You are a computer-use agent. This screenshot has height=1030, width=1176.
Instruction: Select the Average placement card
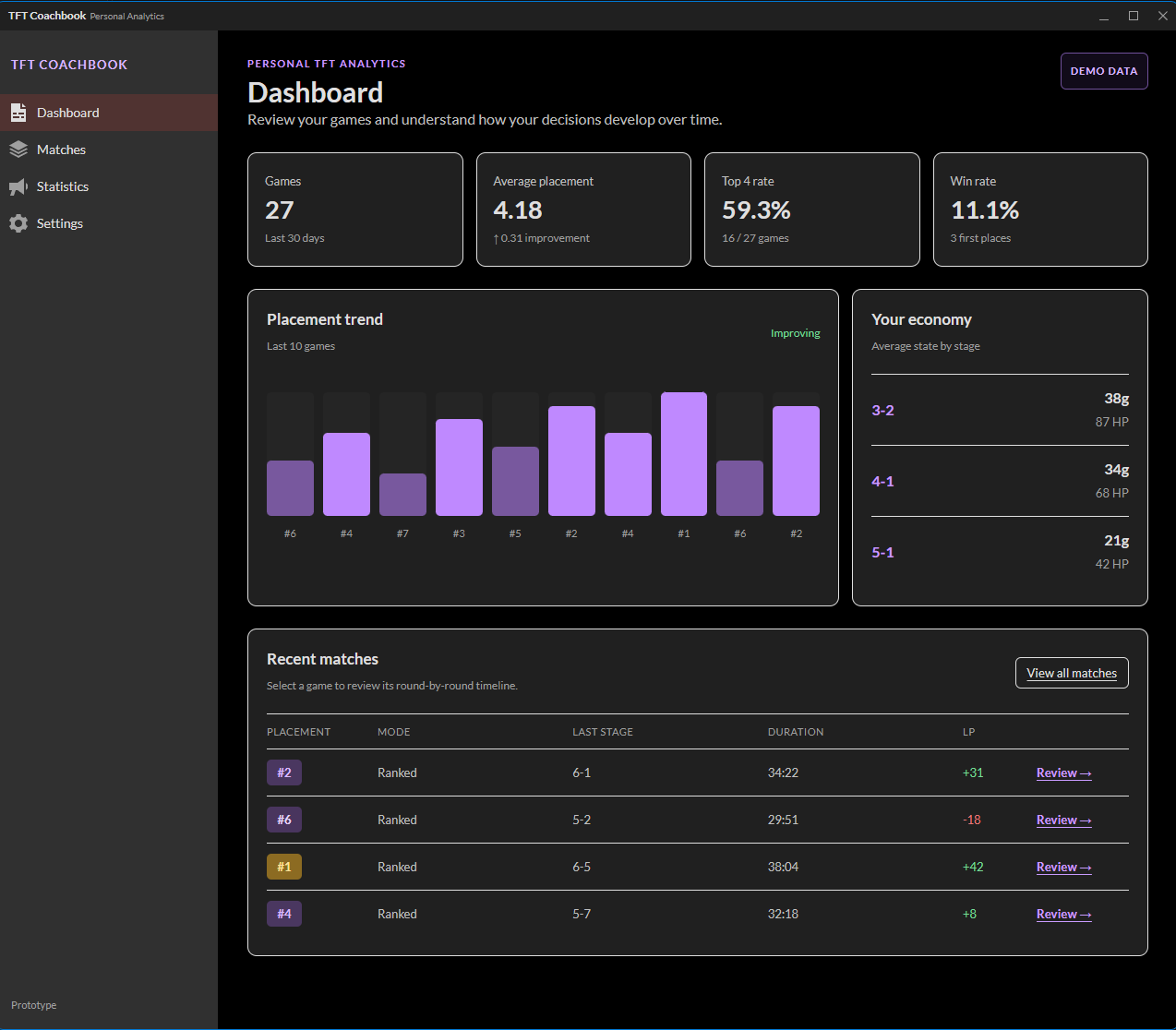[583, 210]
